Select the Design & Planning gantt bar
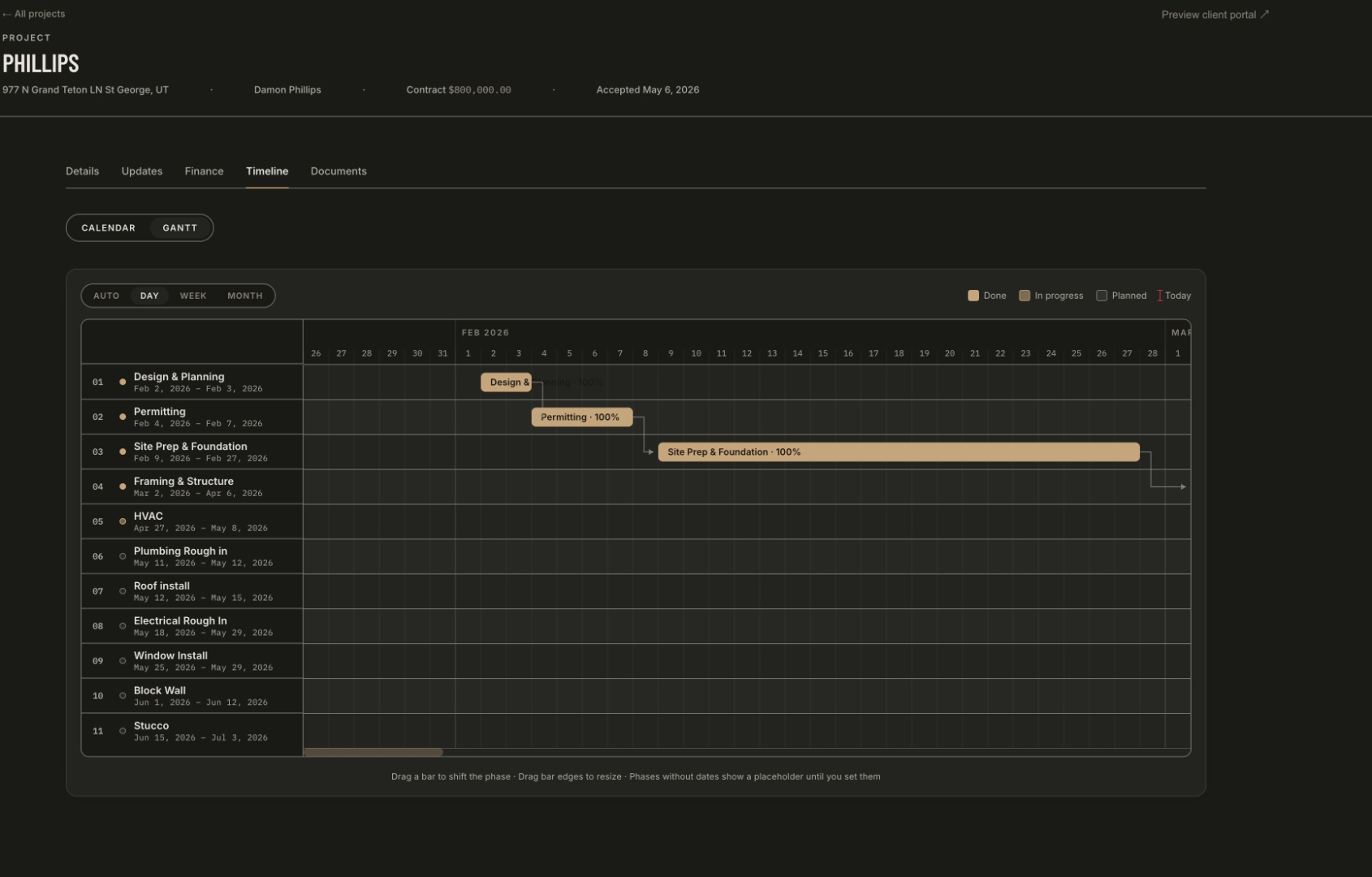 506,382
